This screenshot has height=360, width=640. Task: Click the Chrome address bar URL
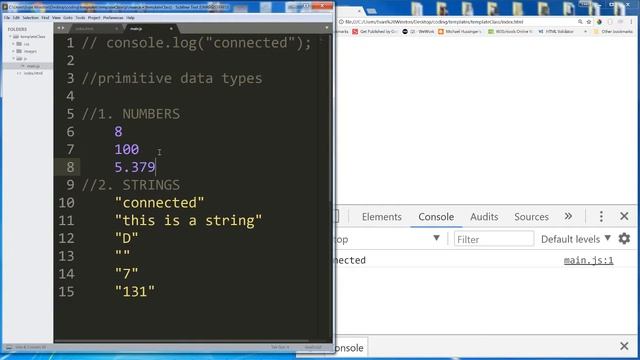434,22
